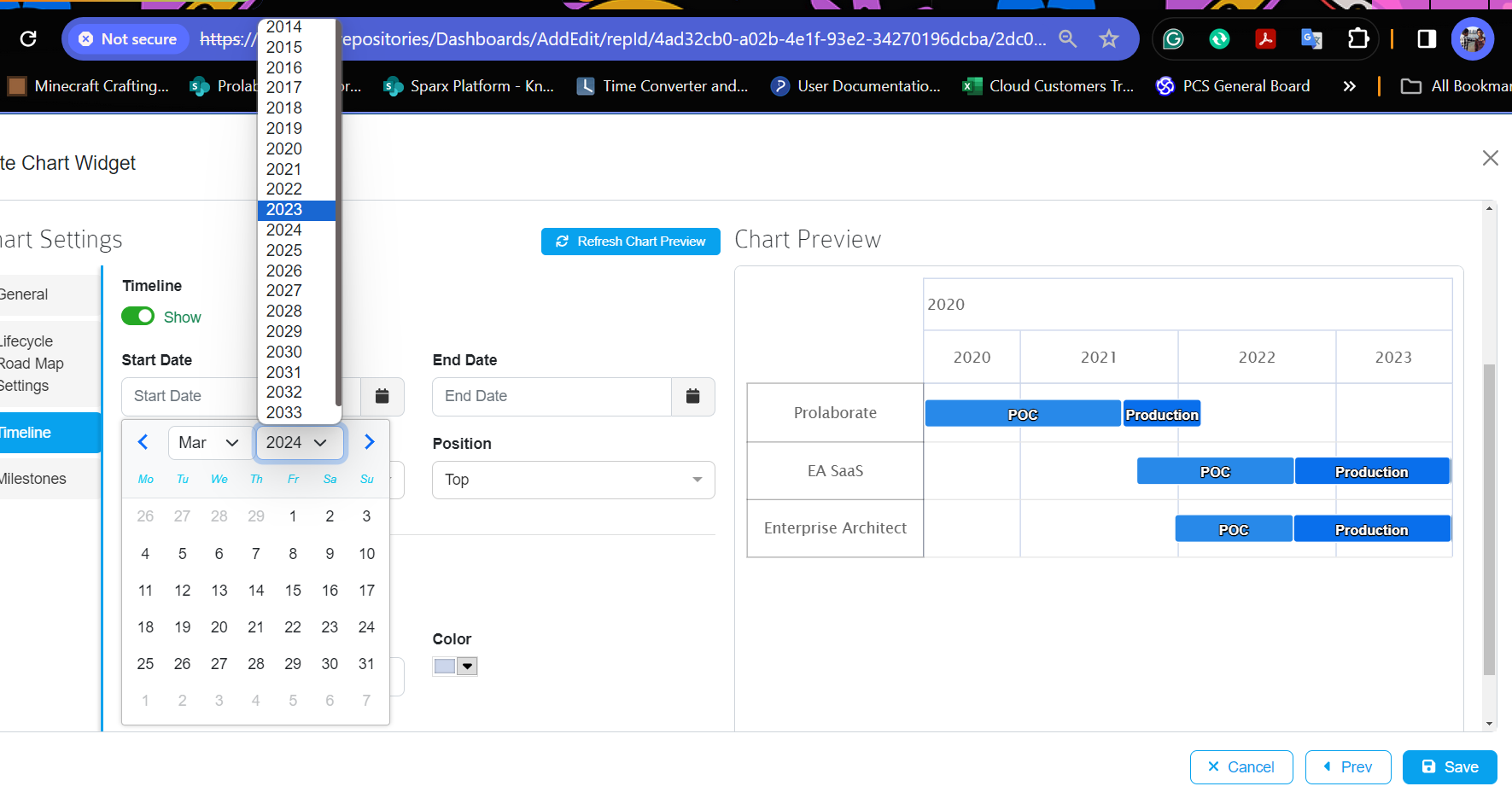Open the Sparx Platform bookmark

point(469,86)
